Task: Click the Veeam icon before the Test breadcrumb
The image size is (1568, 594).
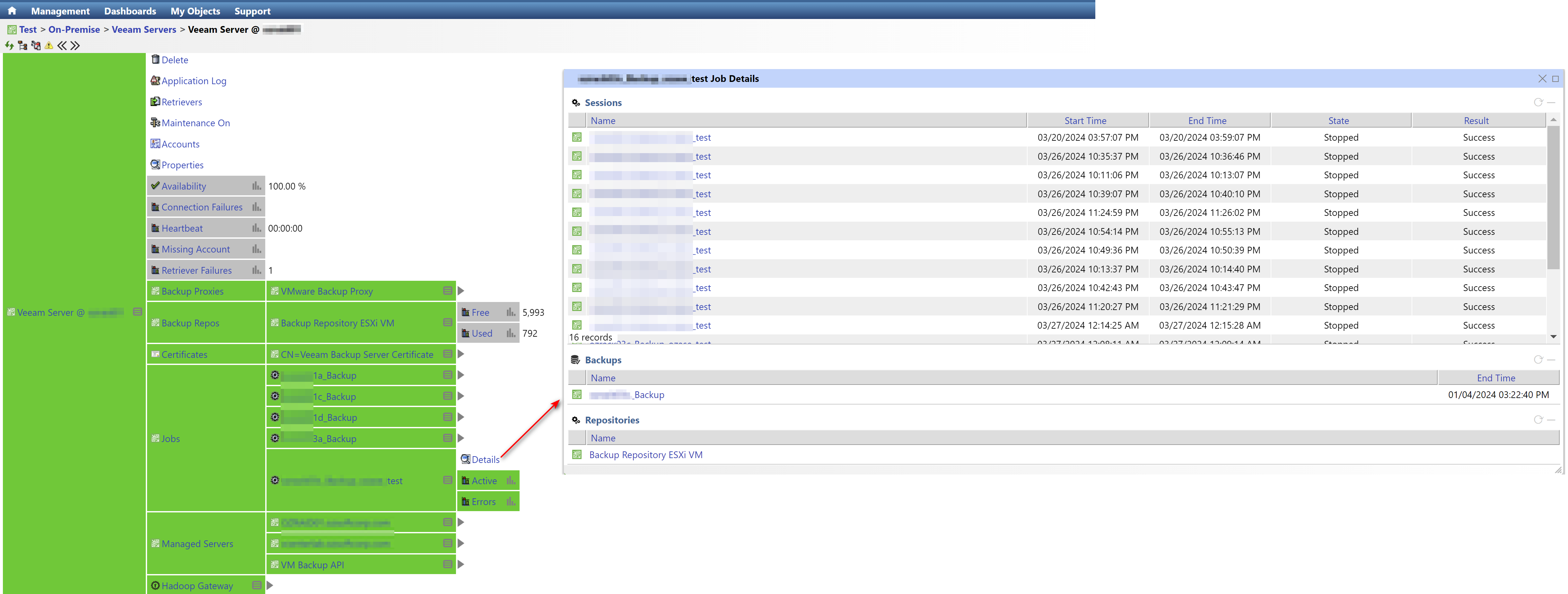Action: tap(12, 29)
